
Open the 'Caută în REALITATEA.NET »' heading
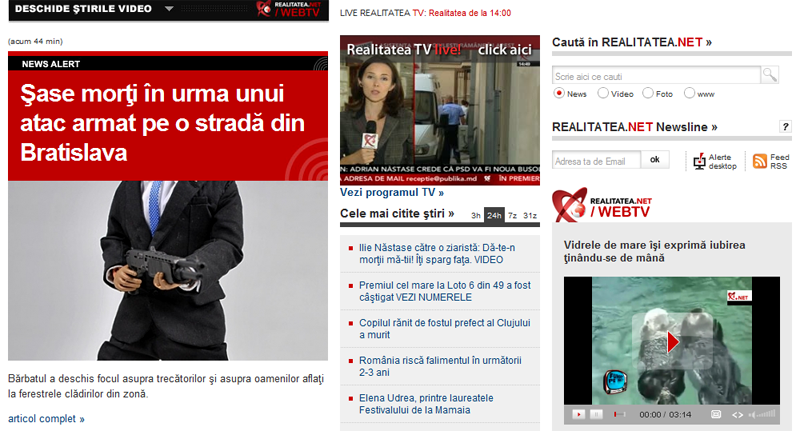[632, 42]
